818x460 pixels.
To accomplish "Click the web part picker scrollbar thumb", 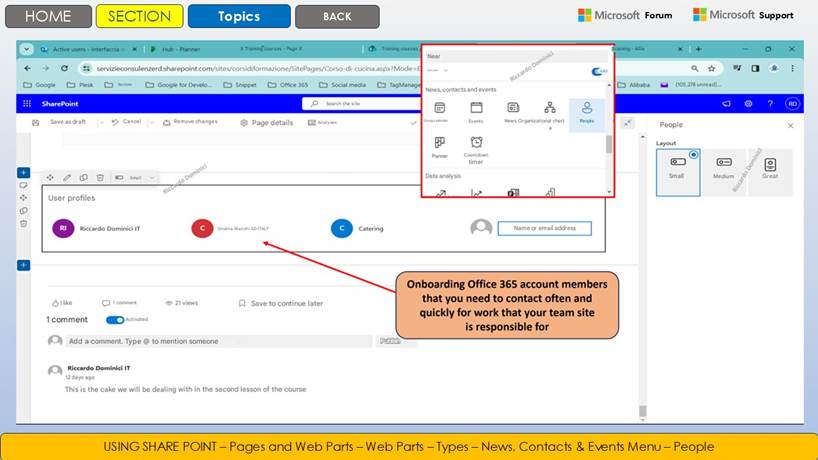I will tap(609, 145).
